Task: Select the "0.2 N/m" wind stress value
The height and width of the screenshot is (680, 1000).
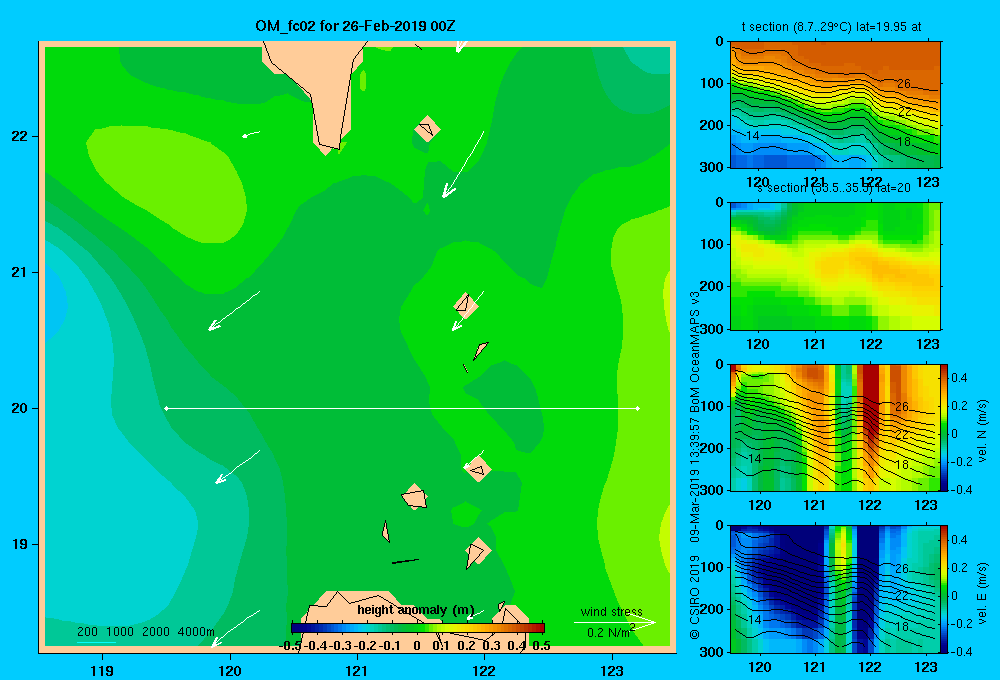Action: pos(608,633)
